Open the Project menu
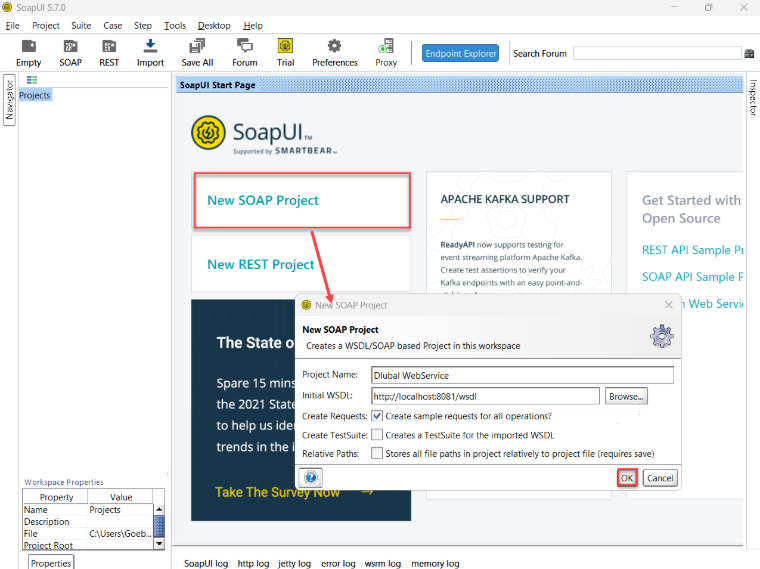The width and height of the screenshot is (760, 569). 46,25
